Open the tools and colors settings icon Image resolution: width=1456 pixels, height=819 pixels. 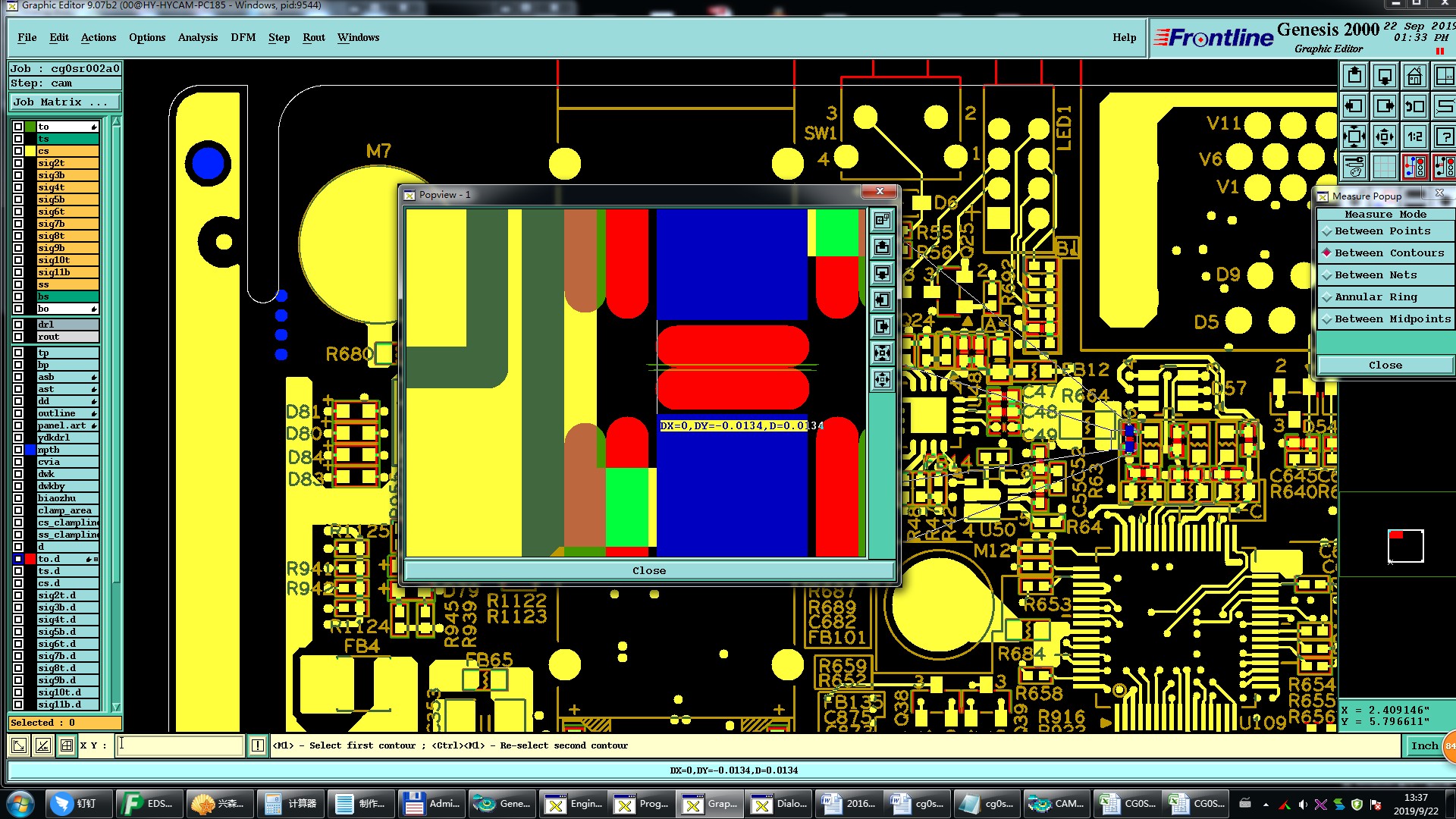[x=1354, y=166]
